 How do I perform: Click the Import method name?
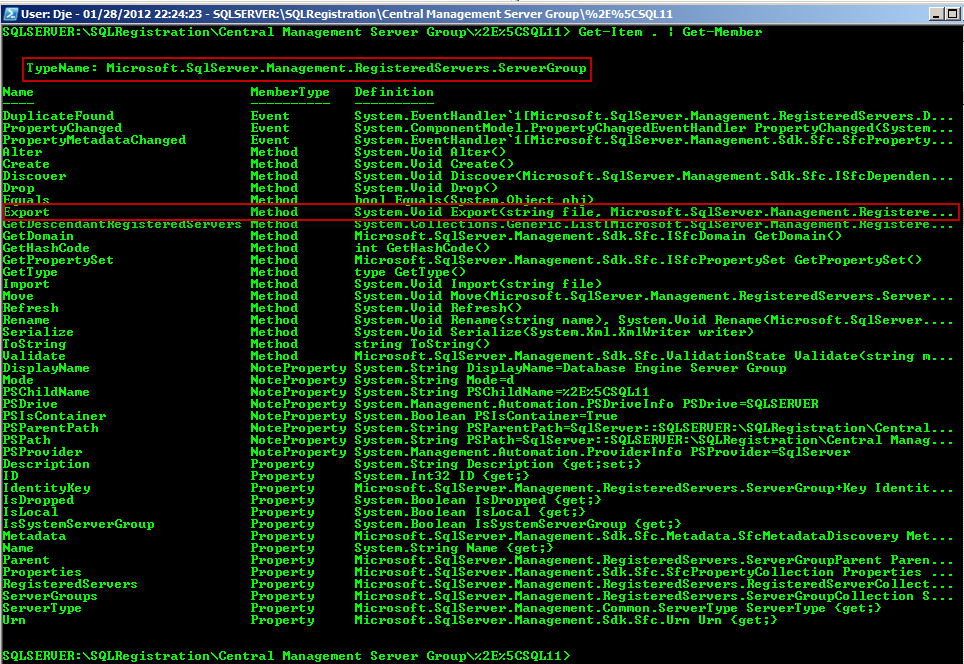pos(26,284)
